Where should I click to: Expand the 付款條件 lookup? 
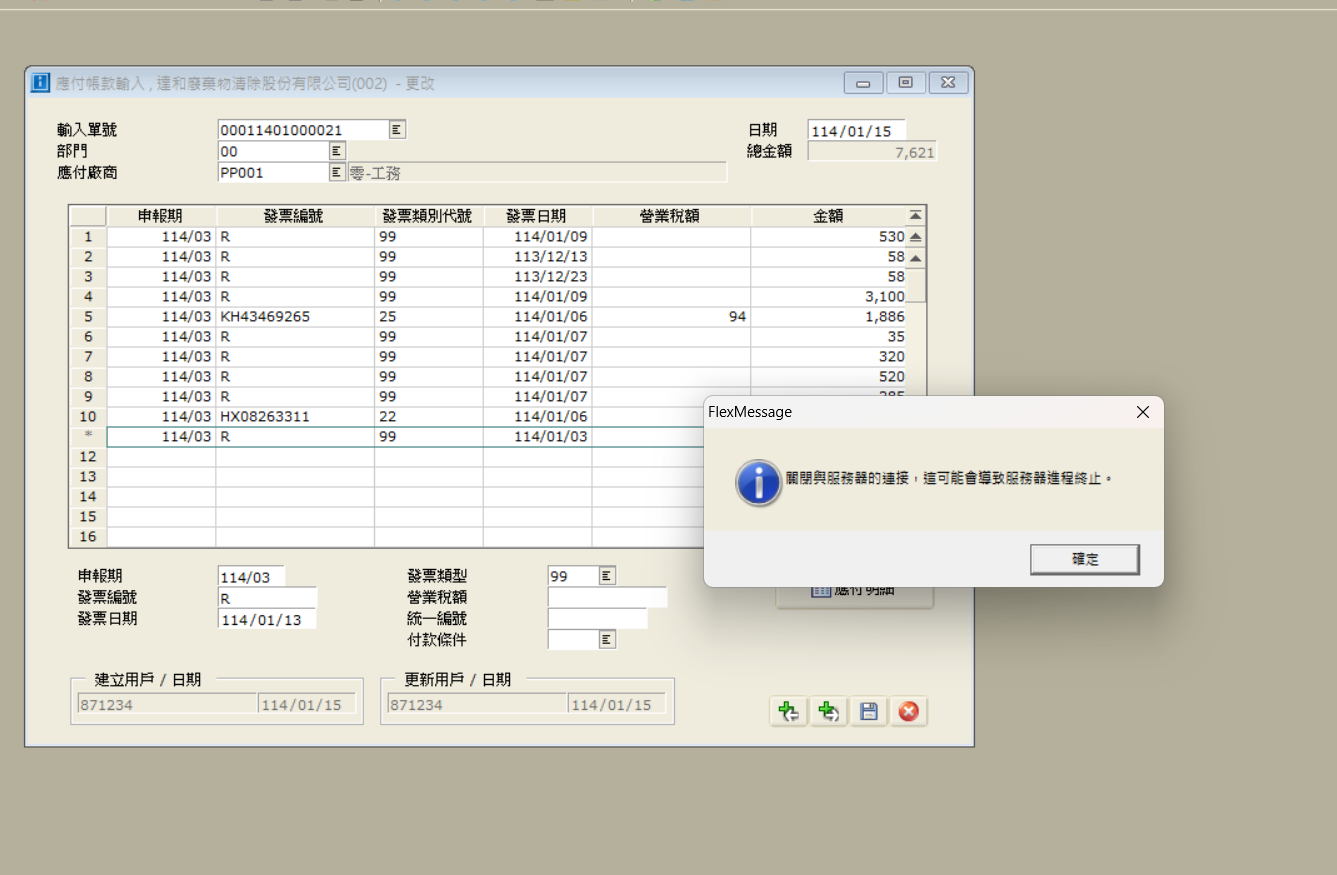click(607, 640)
